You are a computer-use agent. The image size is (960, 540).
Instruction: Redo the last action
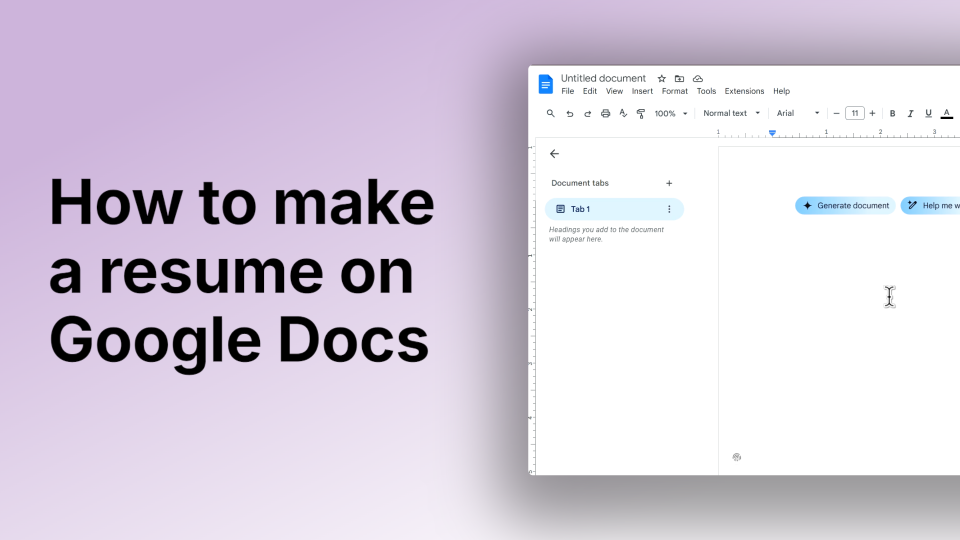pos(587,113)
